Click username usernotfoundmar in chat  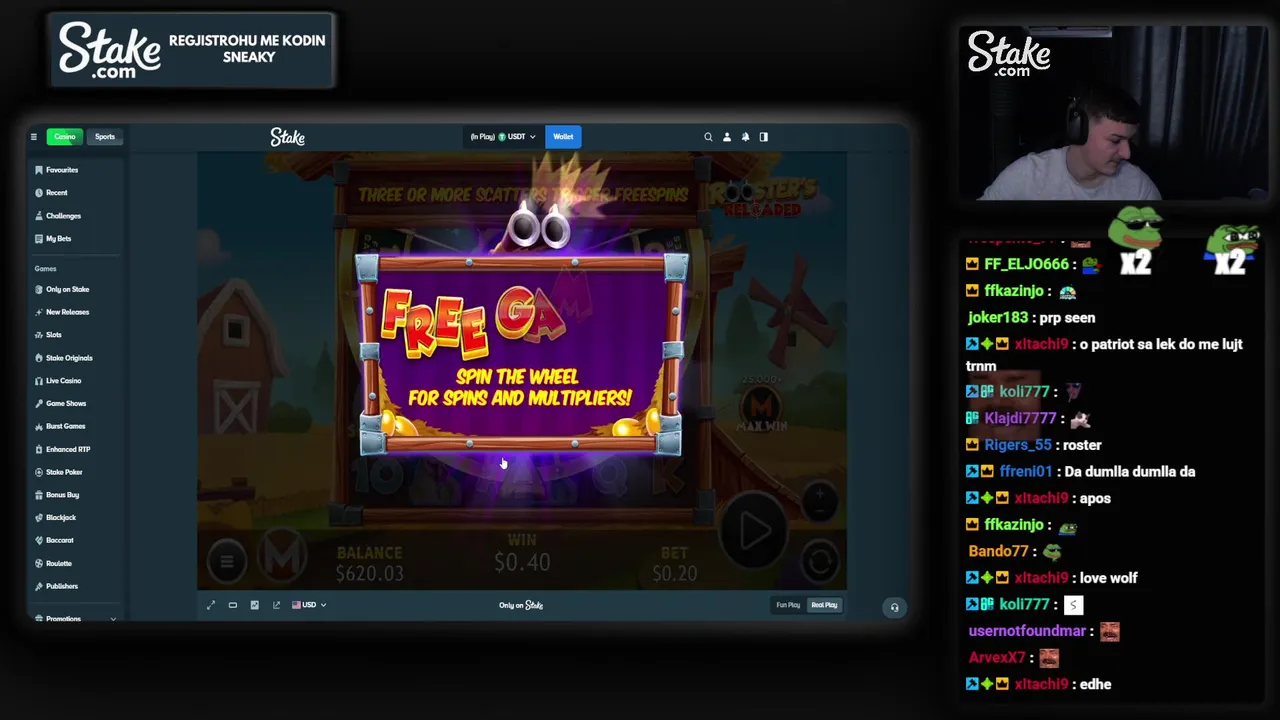pos(1027,631)
